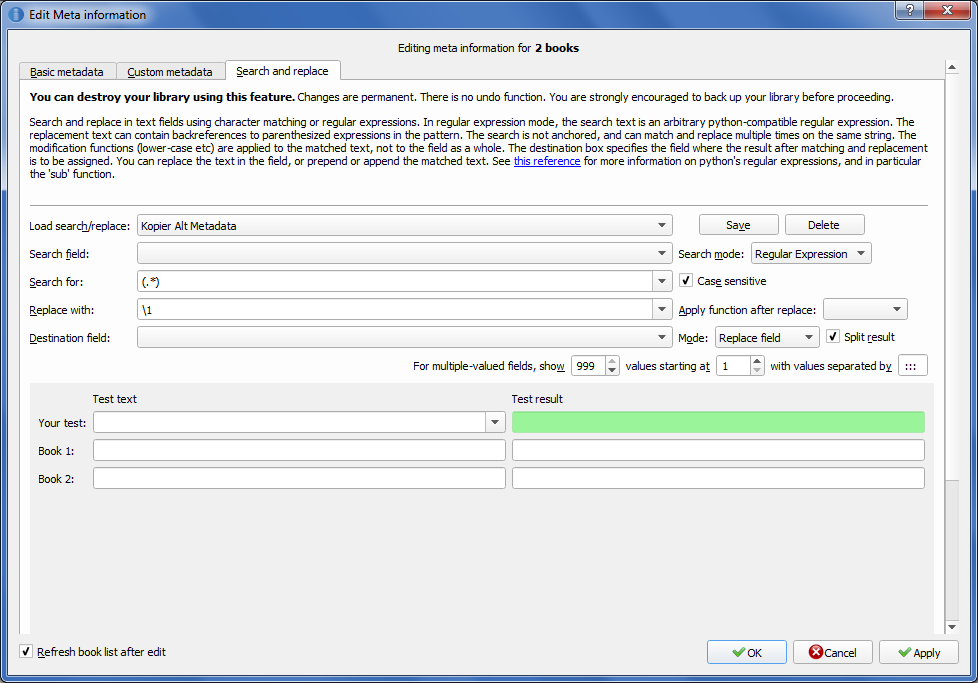
Task: Open the Apply function after replace dropdown
Action: pyautogui.click(x=865, y=309)
